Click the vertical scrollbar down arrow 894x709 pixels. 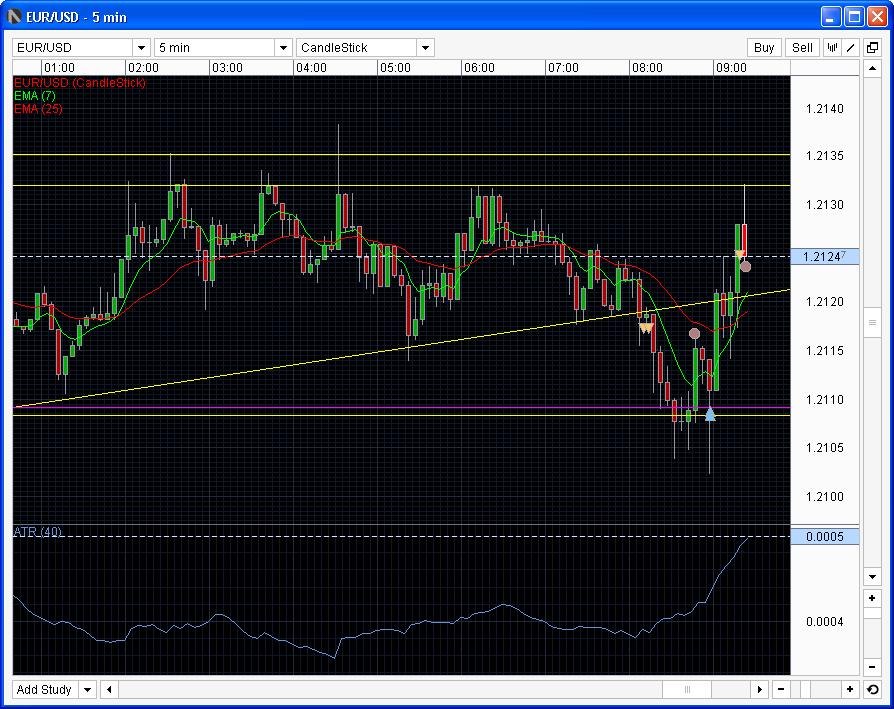(872, 577)
